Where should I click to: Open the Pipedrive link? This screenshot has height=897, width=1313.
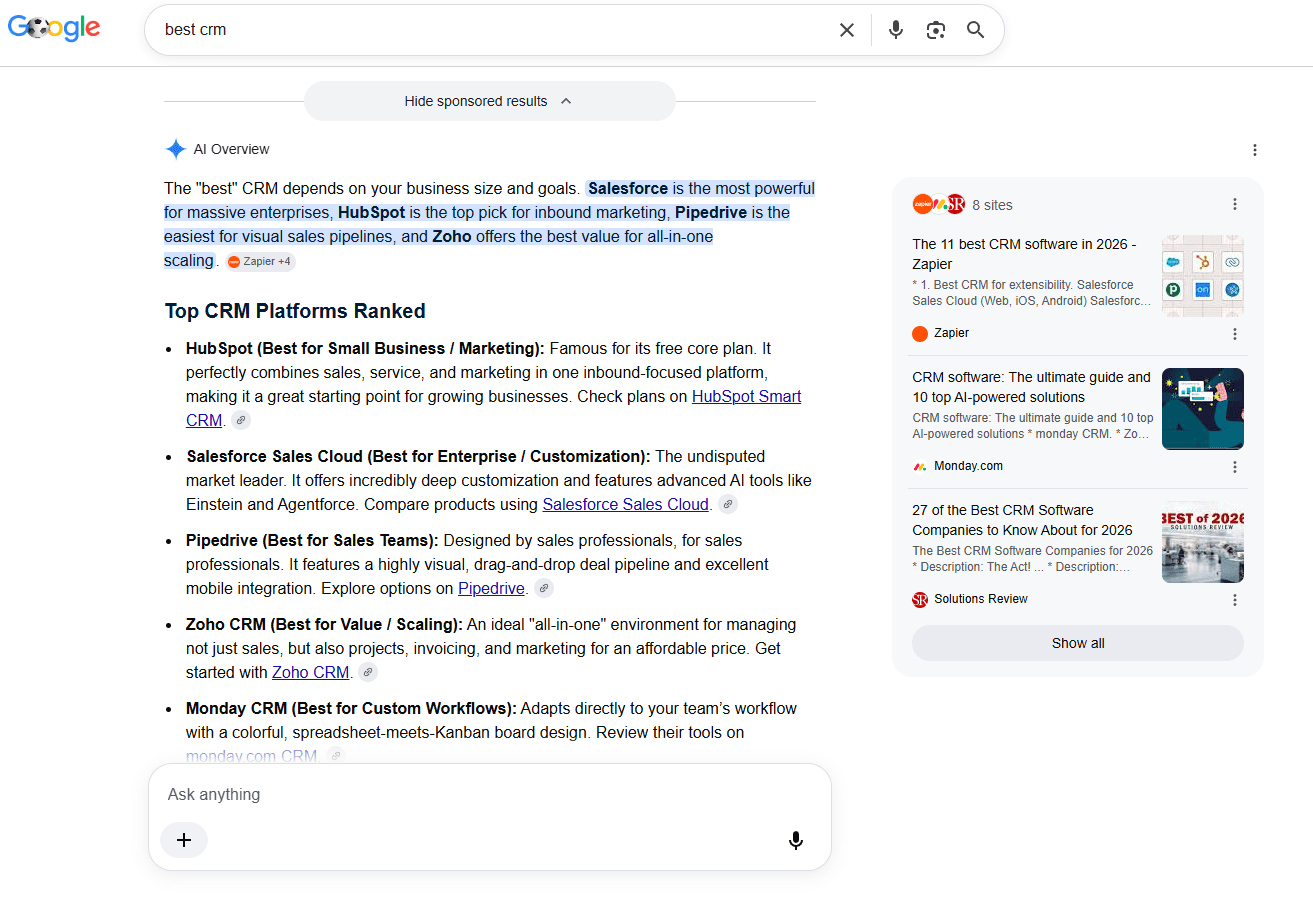point(491,588)
